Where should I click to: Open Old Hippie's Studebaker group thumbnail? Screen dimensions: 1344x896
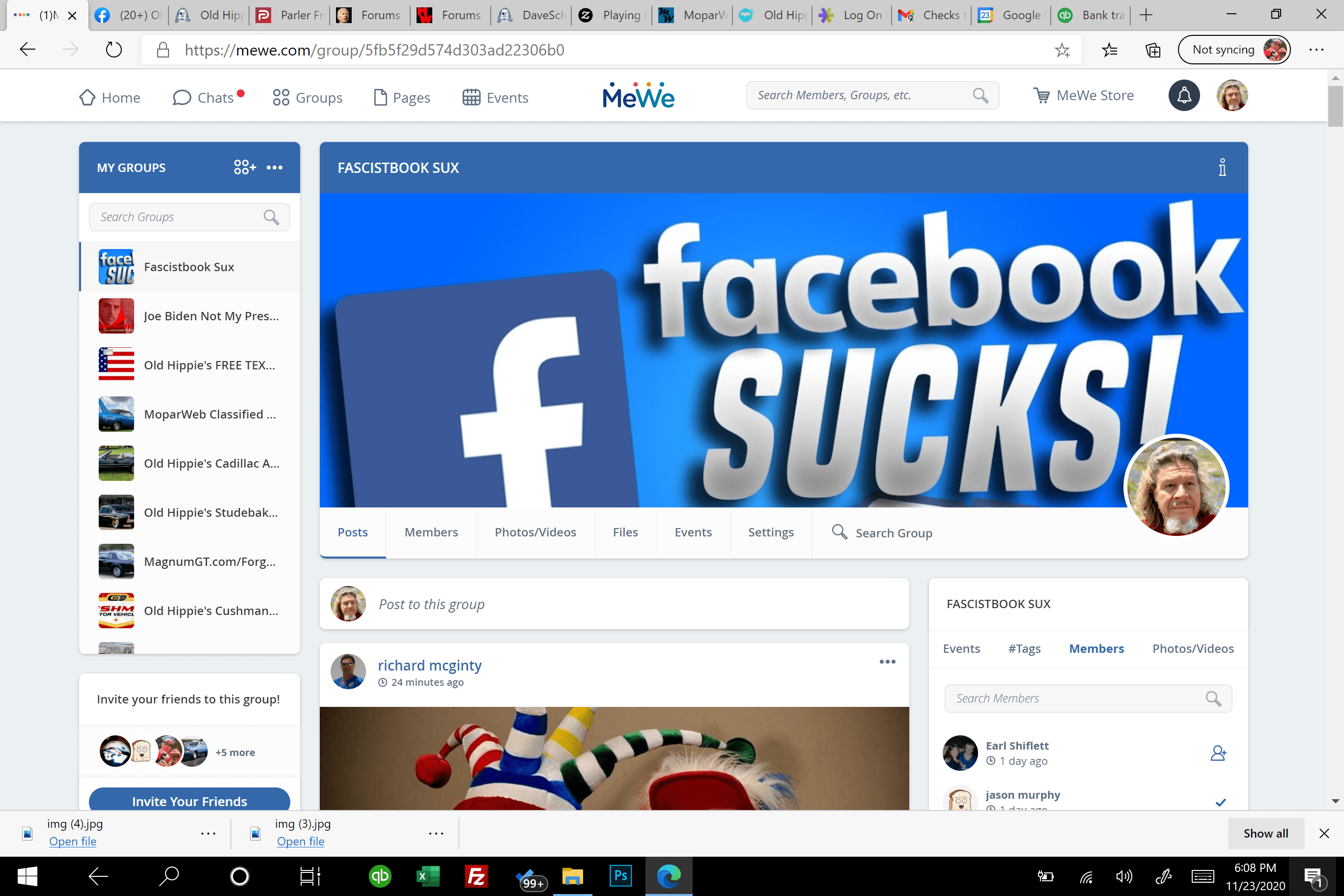point(116,512)
